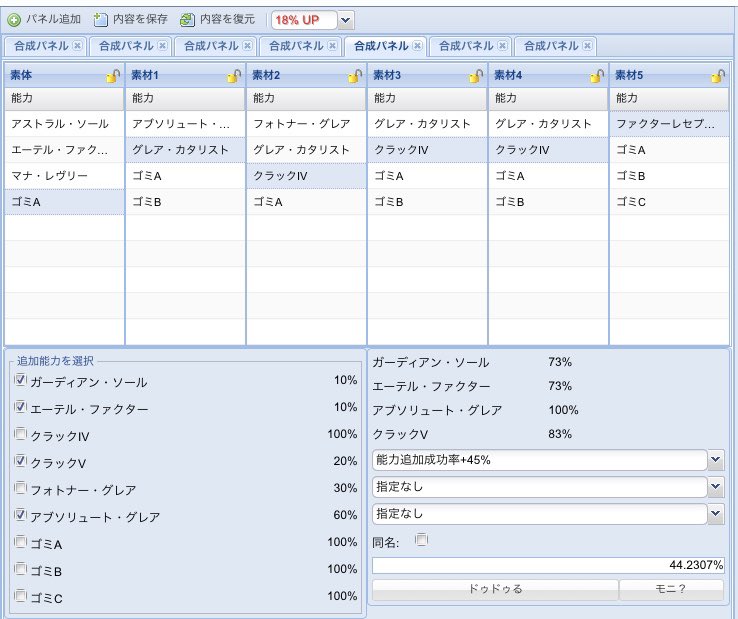Click the 能力 header of 素体 column
Image resolution: width=738 pixels, height=619 pixels.
click(64, 98)
